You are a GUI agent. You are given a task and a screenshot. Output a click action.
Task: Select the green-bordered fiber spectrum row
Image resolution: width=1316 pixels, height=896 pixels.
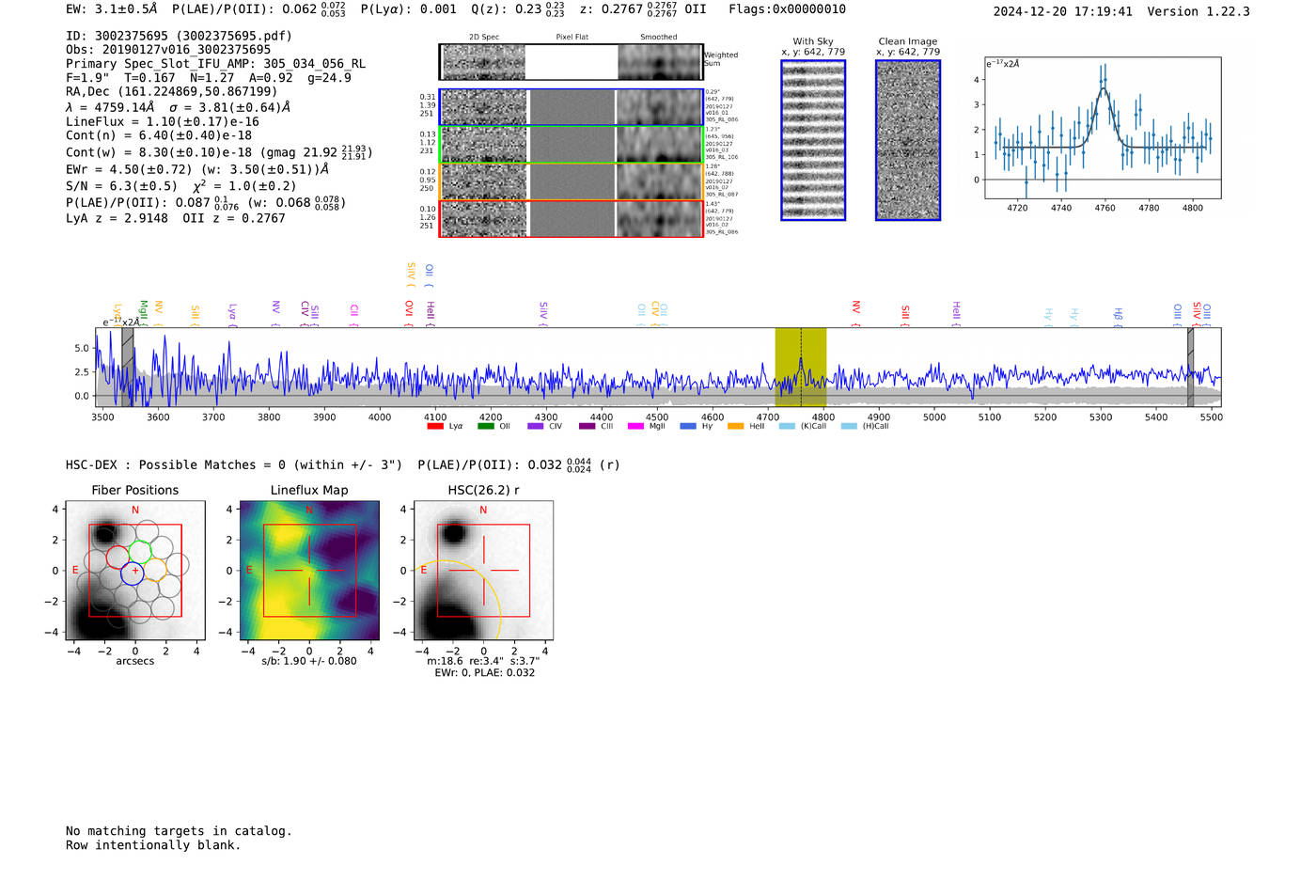572,145
